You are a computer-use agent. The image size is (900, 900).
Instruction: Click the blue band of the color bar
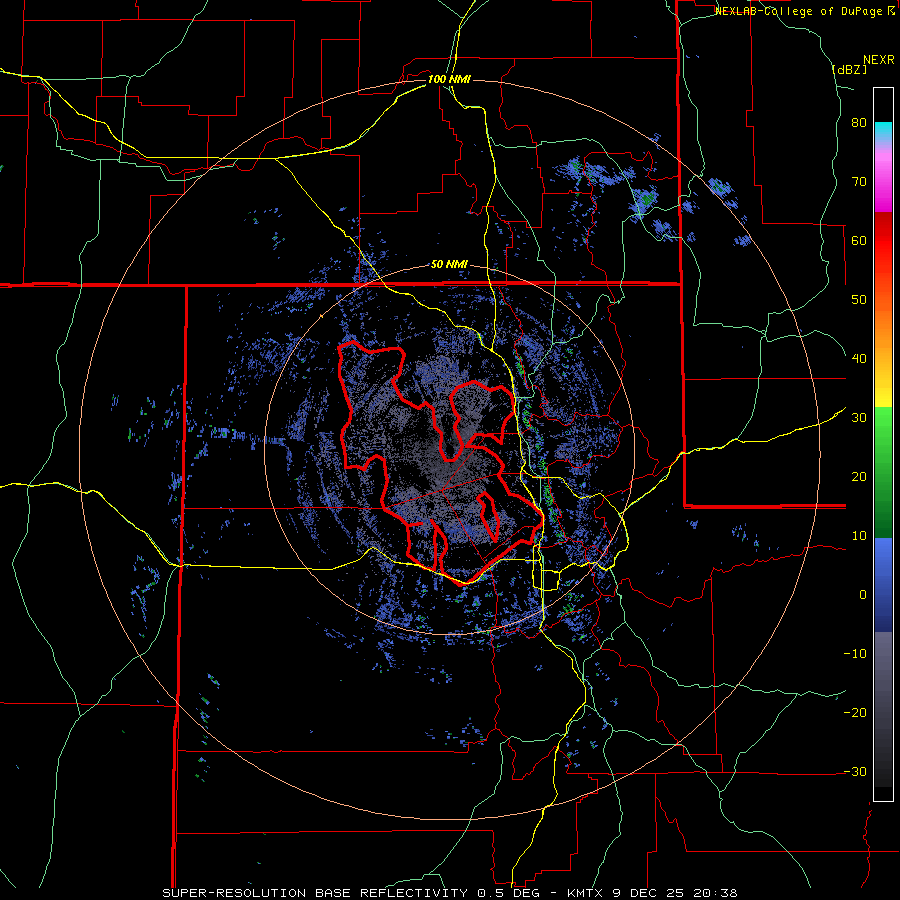(x=883, y=584)
